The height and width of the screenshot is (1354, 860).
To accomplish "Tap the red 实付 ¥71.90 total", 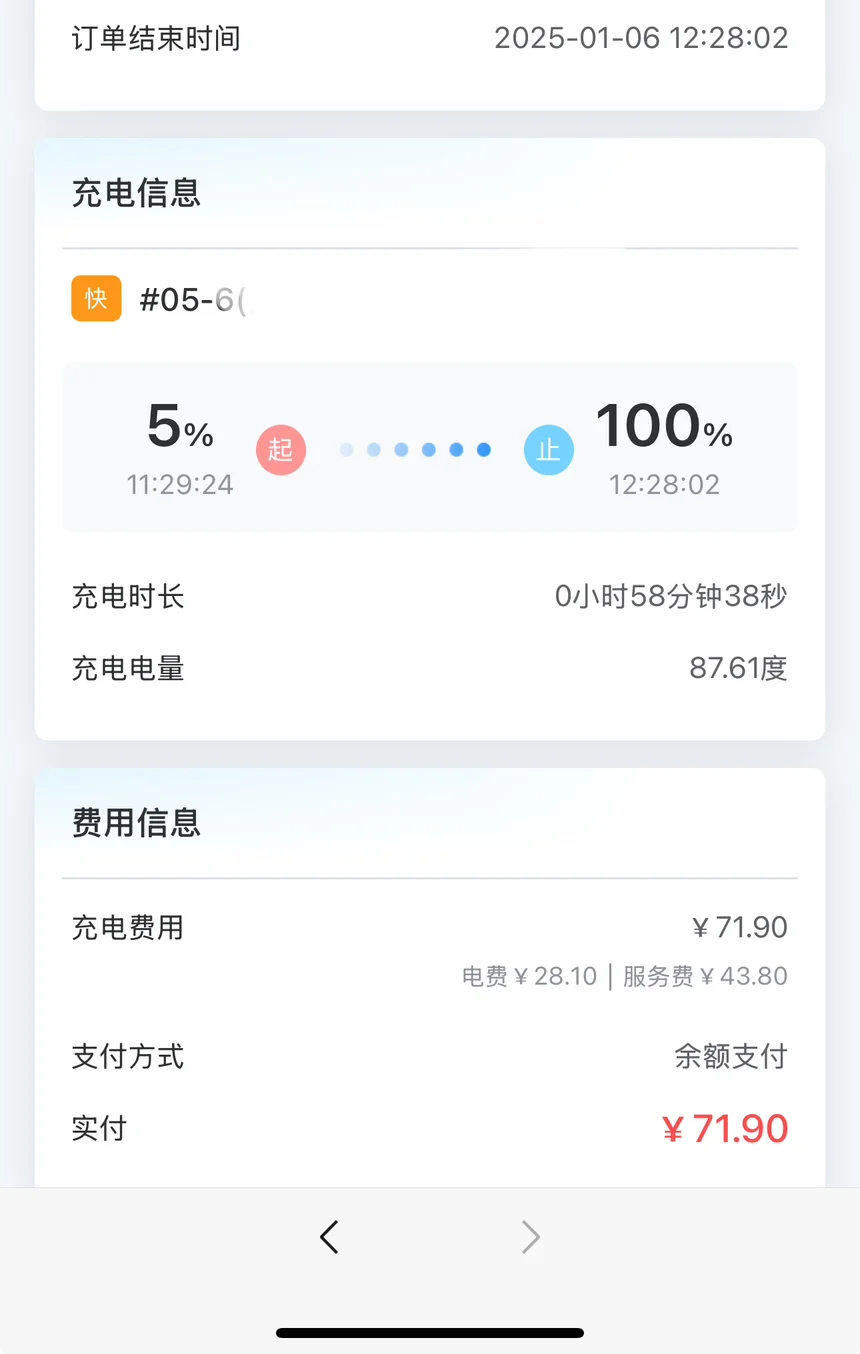I will (x=725, y=1129).
